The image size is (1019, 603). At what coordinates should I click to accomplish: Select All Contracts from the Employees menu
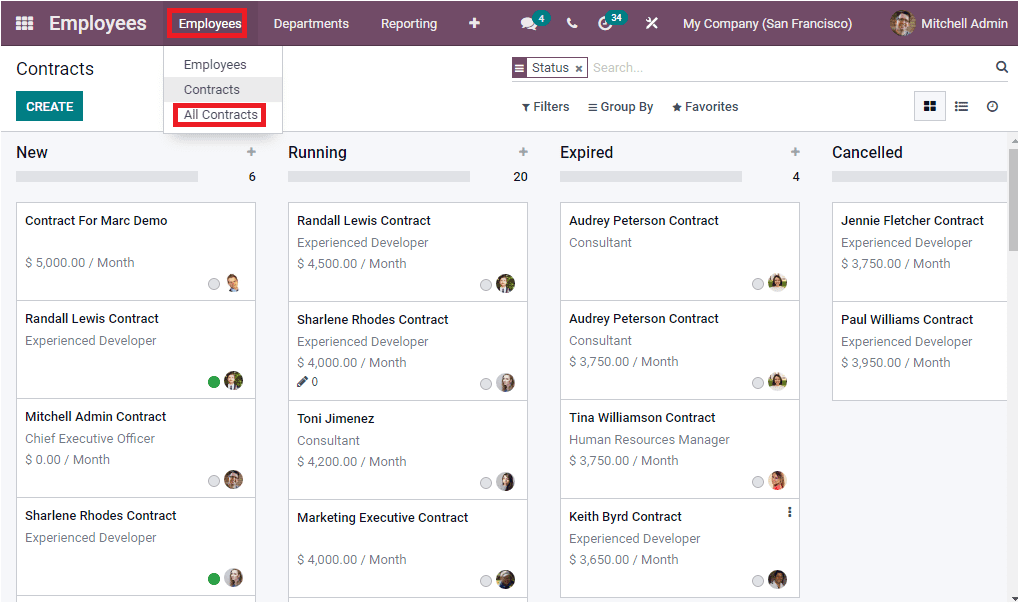click(x=218, y=114)
